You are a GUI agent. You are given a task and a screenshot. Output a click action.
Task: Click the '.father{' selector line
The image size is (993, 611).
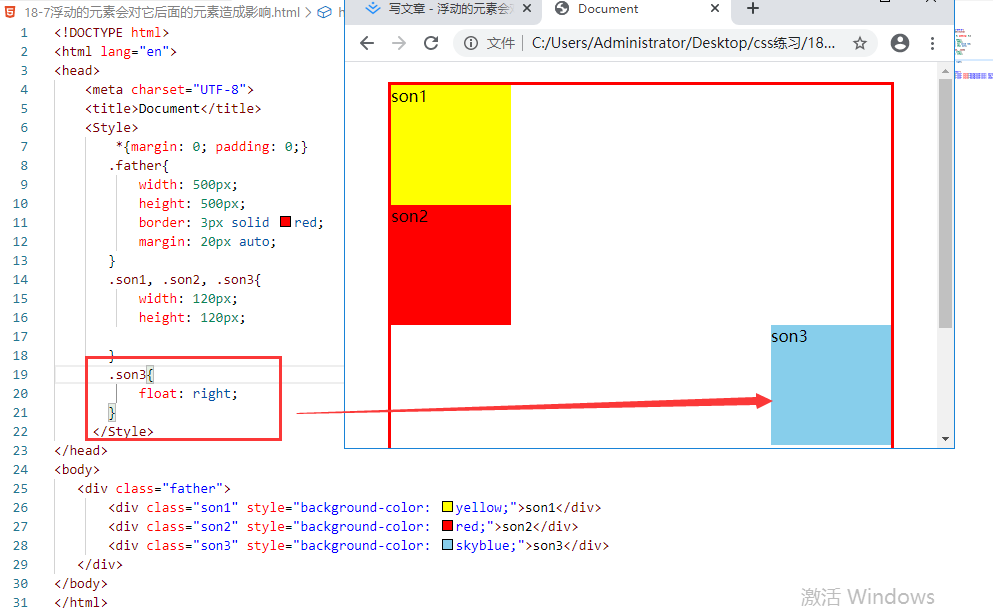point(139,165)
